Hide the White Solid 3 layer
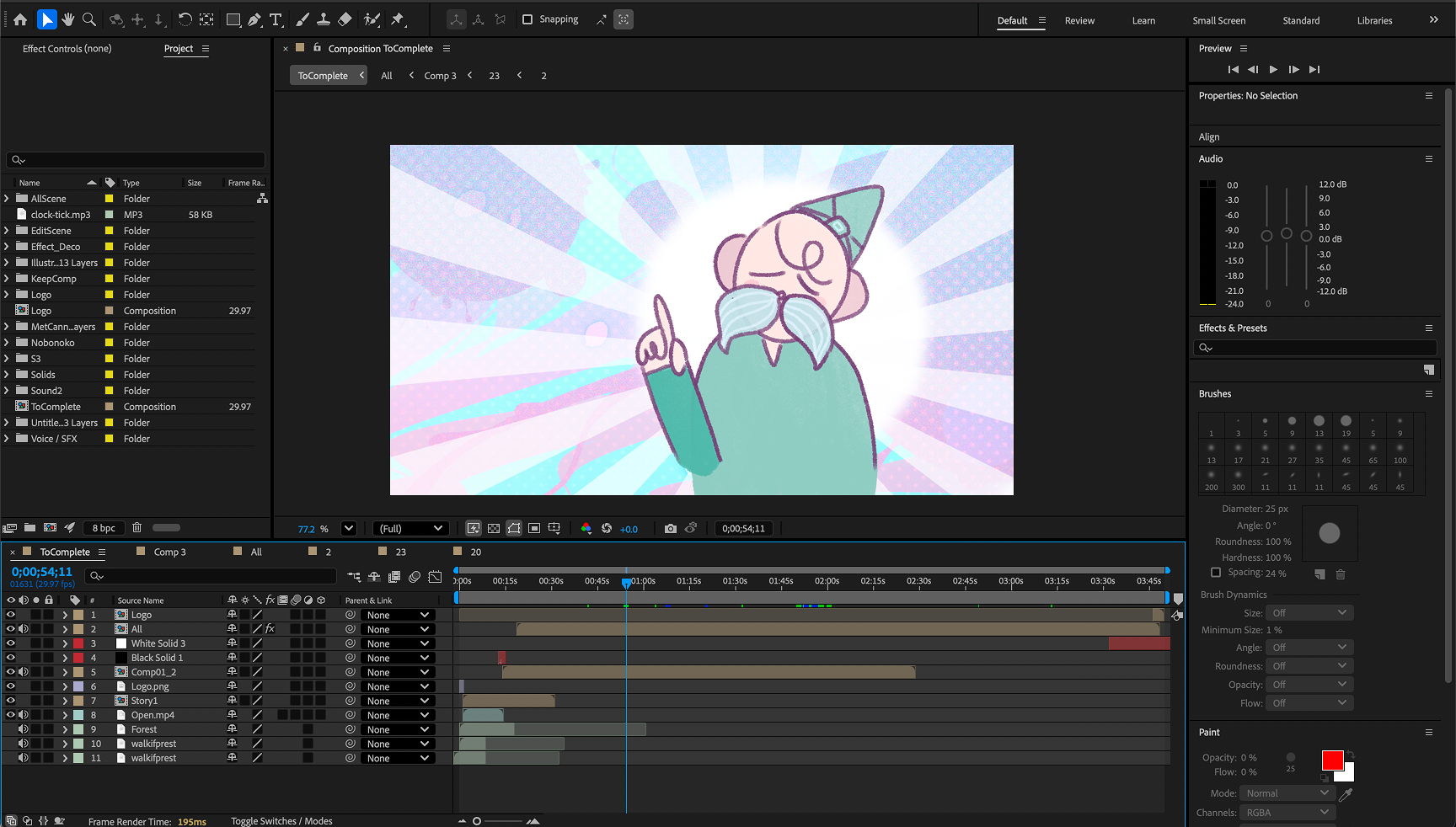 click(x=11, y=643)
